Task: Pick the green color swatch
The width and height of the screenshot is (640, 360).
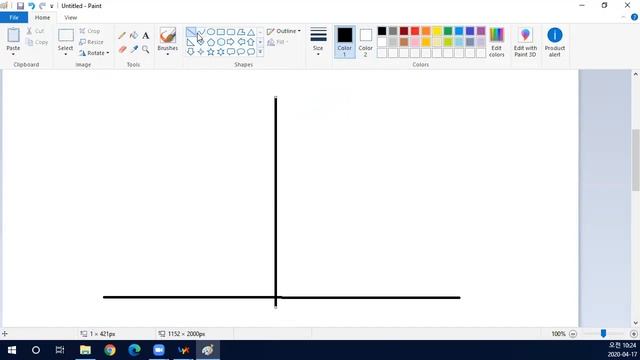Action: pos(448,31)
